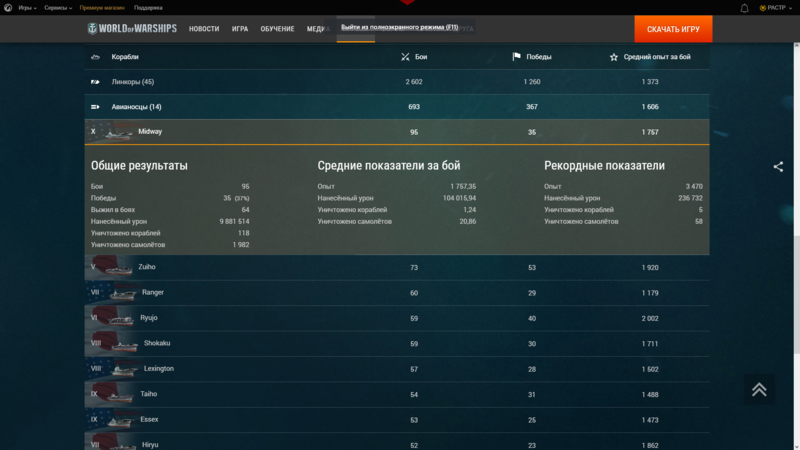Open the НОВОСТИ menu item
The width and height of the screenshot is (800, 450).
point(204,29)
